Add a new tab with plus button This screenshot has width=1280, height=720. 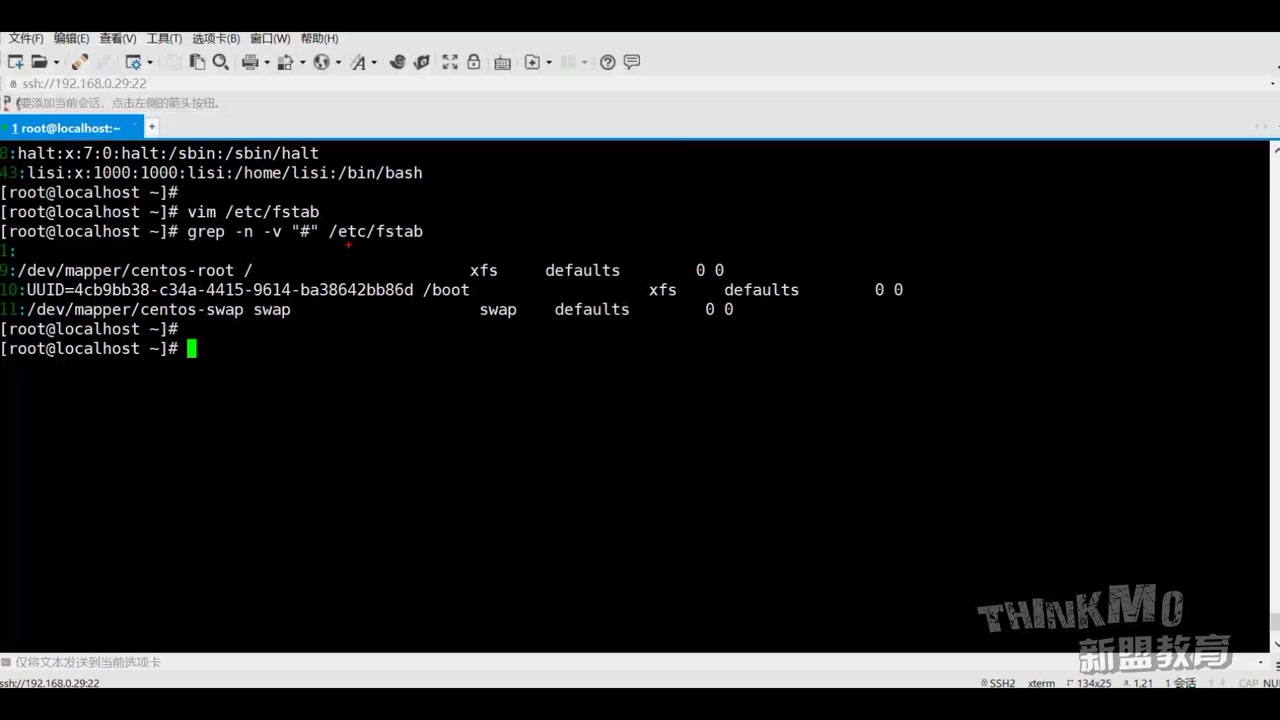click(152, 127)
